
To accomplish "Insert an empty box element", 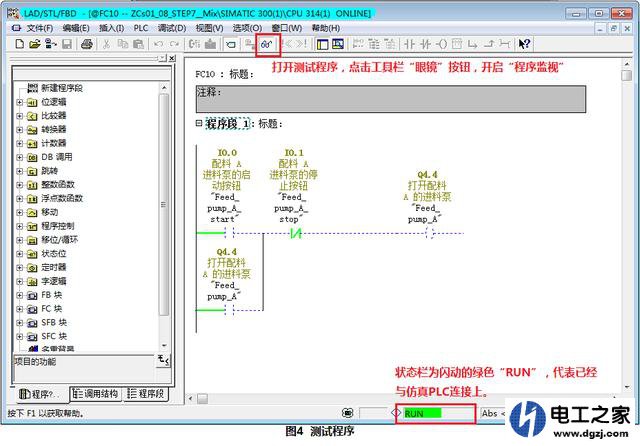I will pyautogui.click(x=457, y=44).
